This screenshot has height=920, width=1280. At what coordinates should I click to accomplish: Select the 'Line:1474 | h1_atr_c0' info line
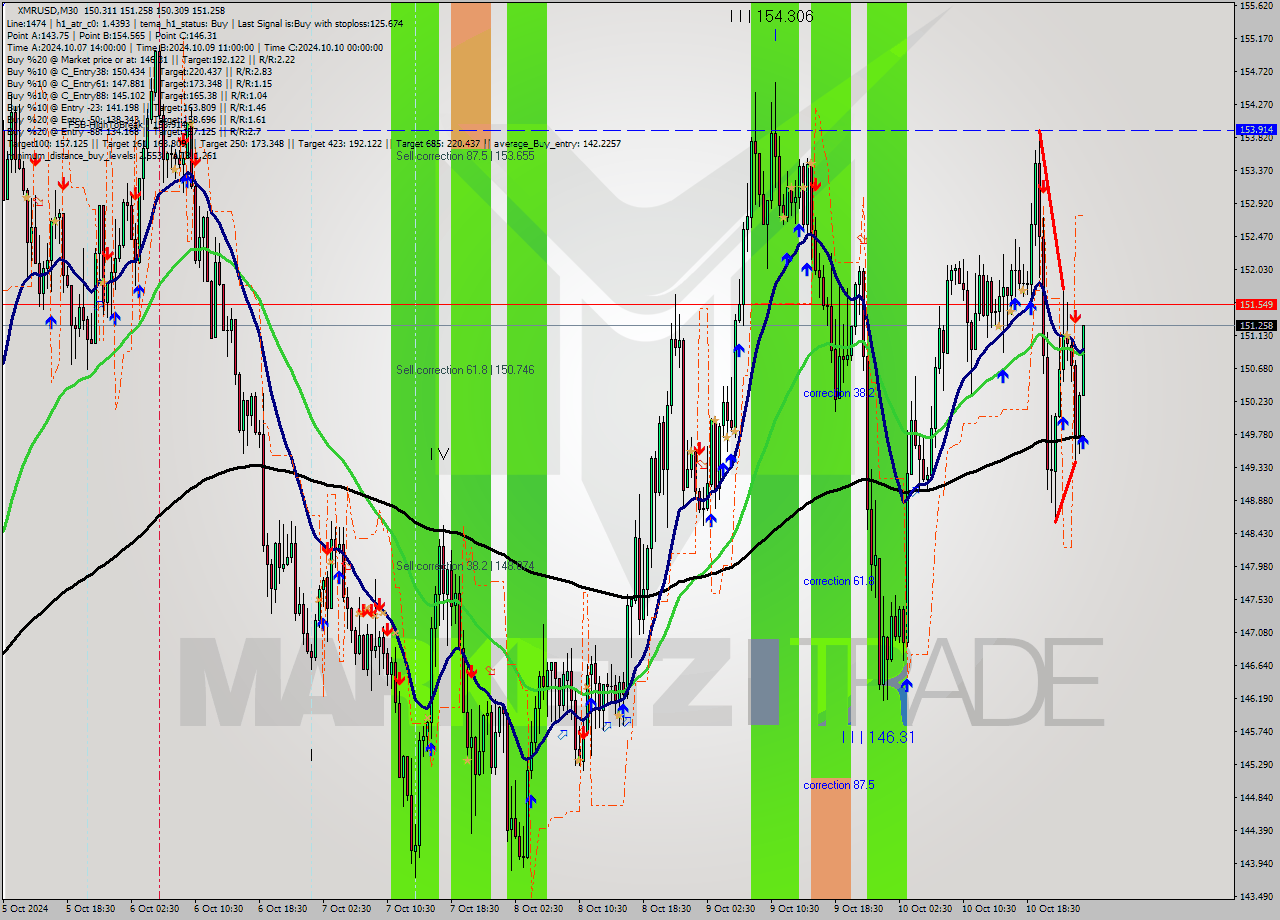[x=205, y=23]
